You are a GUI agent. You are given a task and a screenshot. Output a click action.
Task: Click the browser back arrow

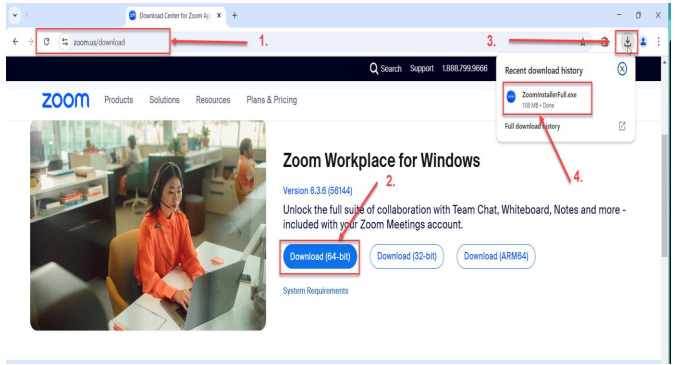[x=16, y=42]
